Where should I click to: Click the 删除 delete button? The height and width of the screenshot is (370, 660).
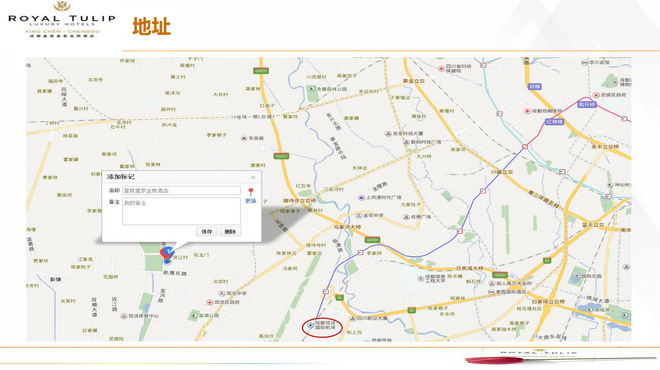[230, 232]
